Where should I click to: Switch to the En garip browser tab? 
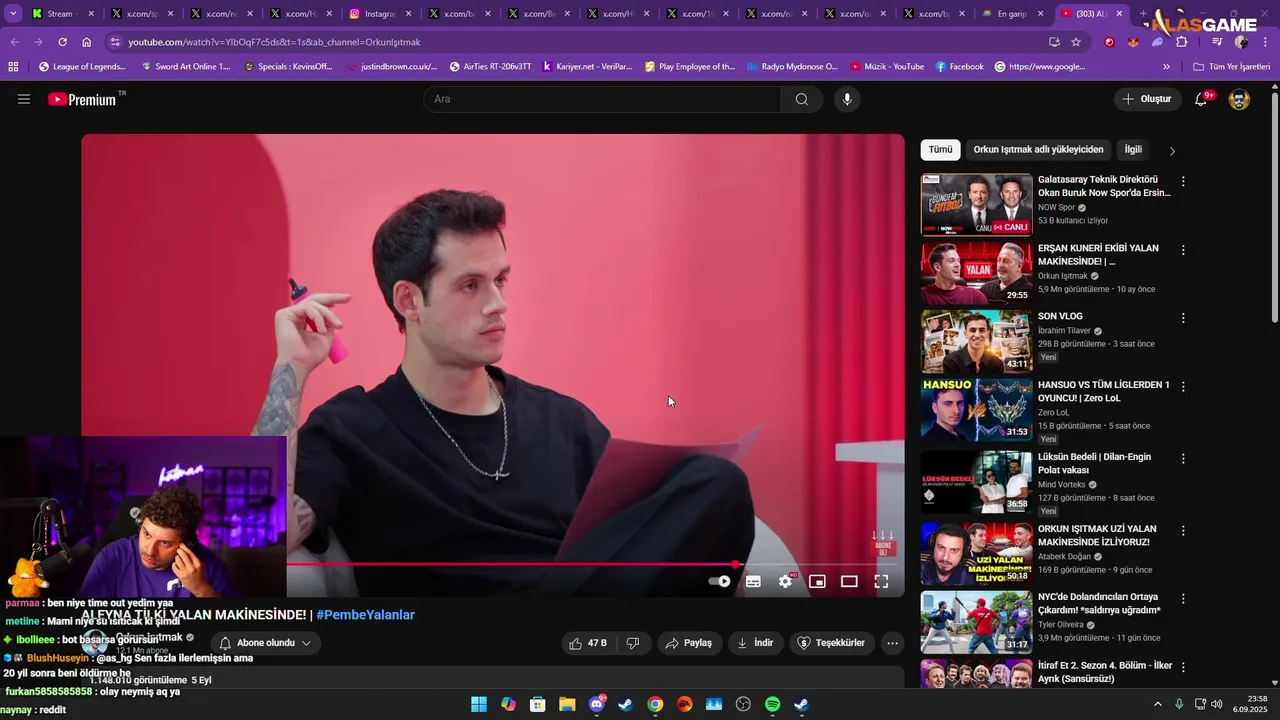1014,14
